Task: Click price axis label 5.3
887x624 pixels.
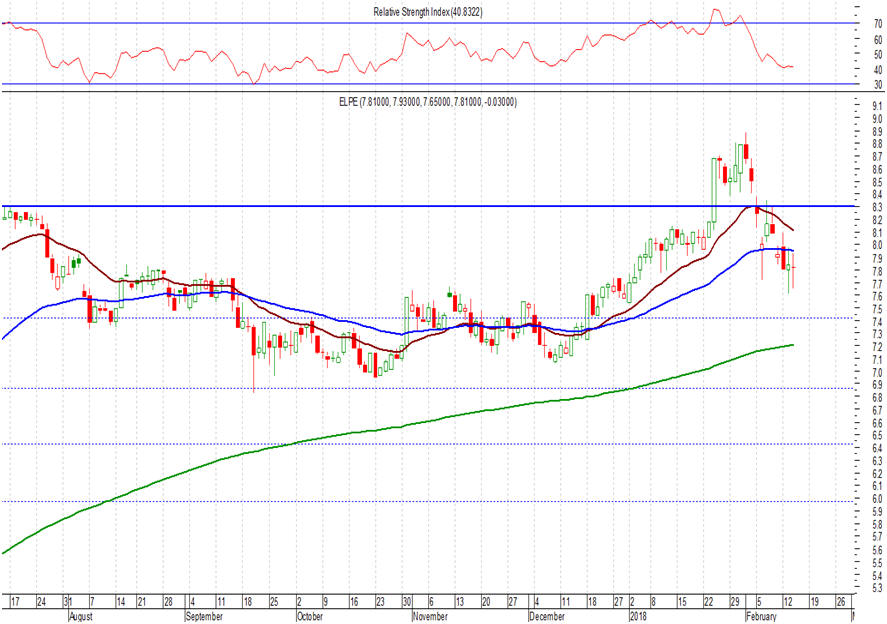Action: [x=877, y=588]
